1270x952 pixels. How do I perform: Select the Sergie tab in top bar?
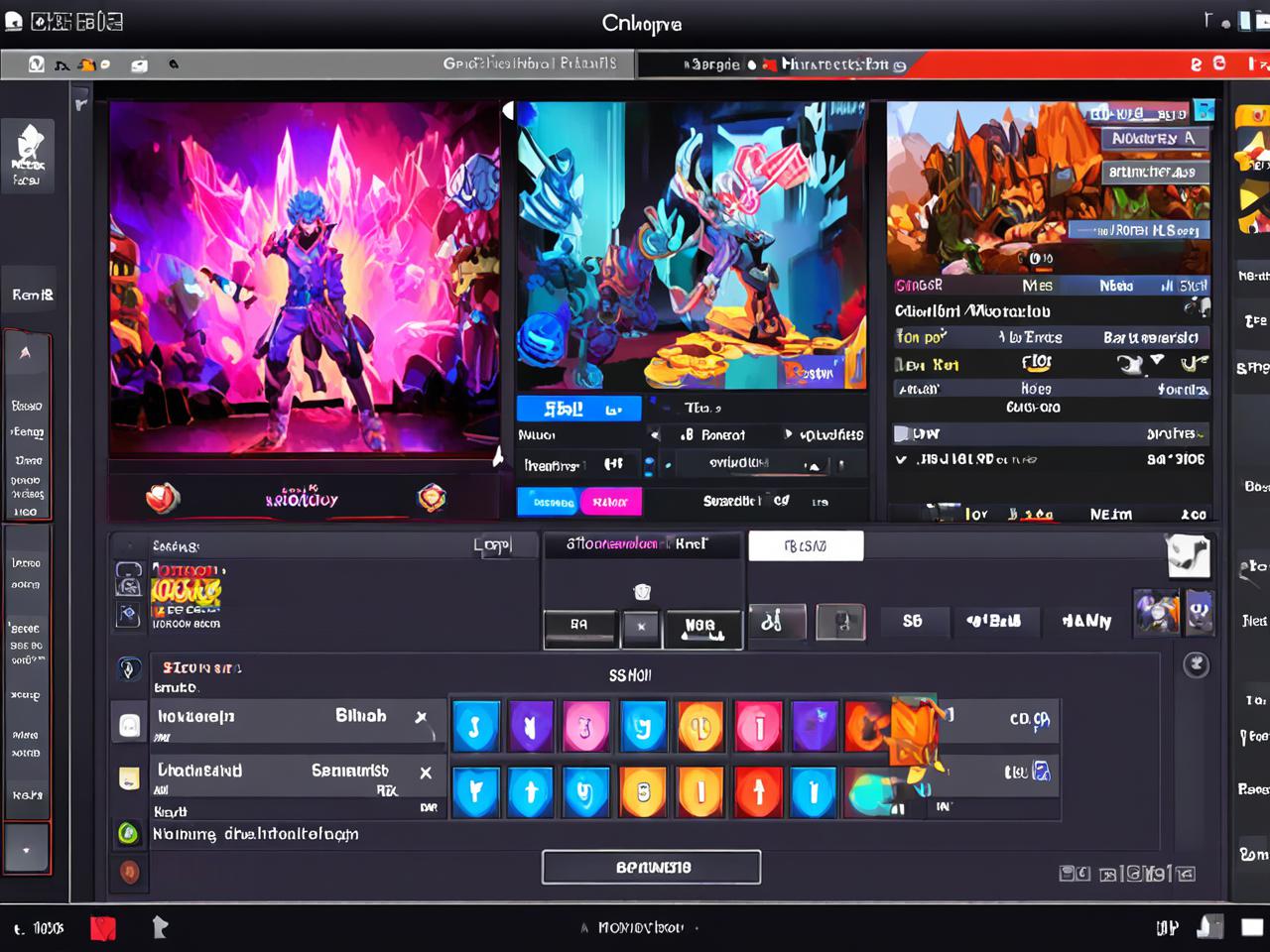click(x=714, y=64)
